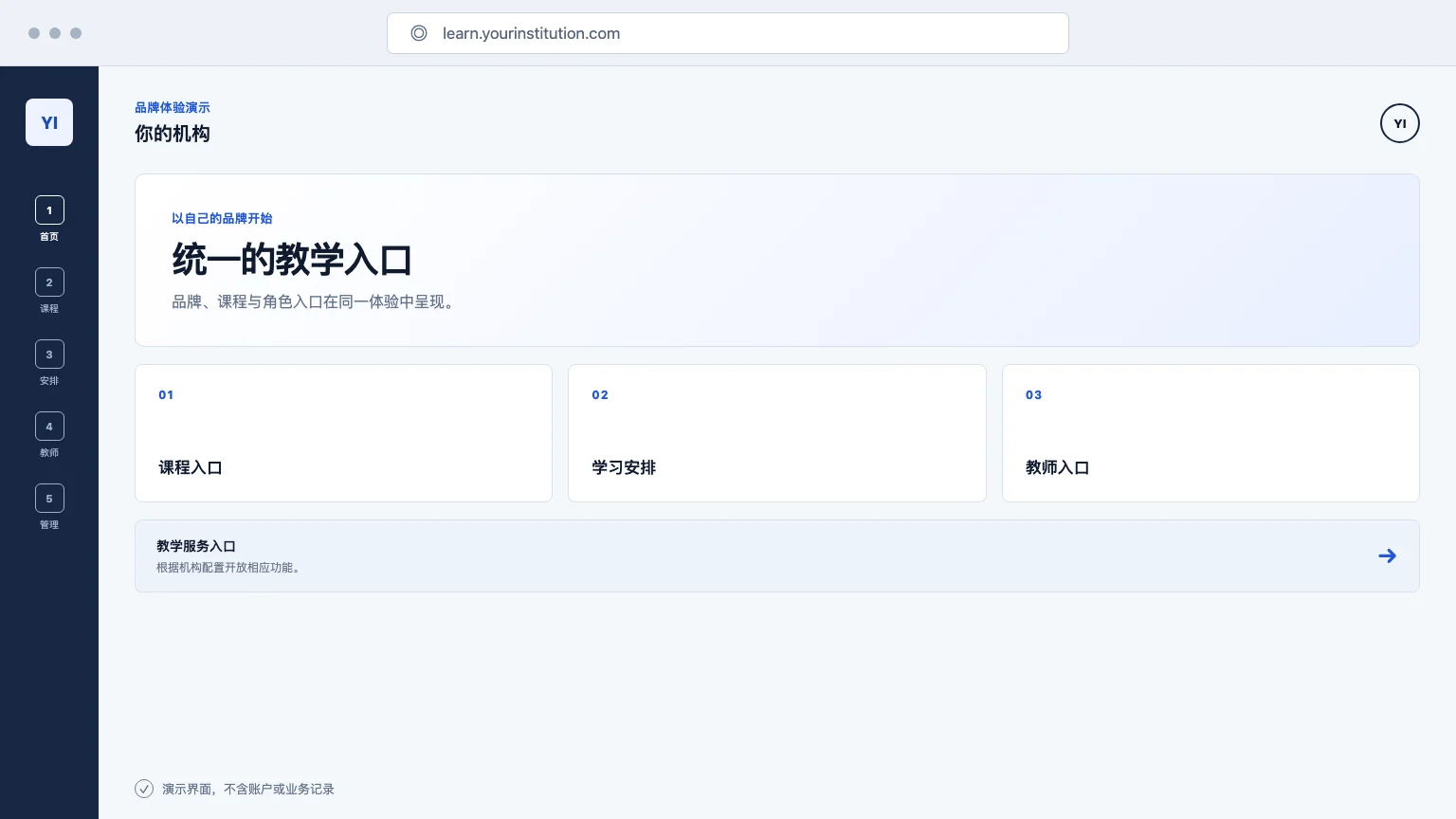Switch to the 管理 sidebar section

tap(49, 507)
